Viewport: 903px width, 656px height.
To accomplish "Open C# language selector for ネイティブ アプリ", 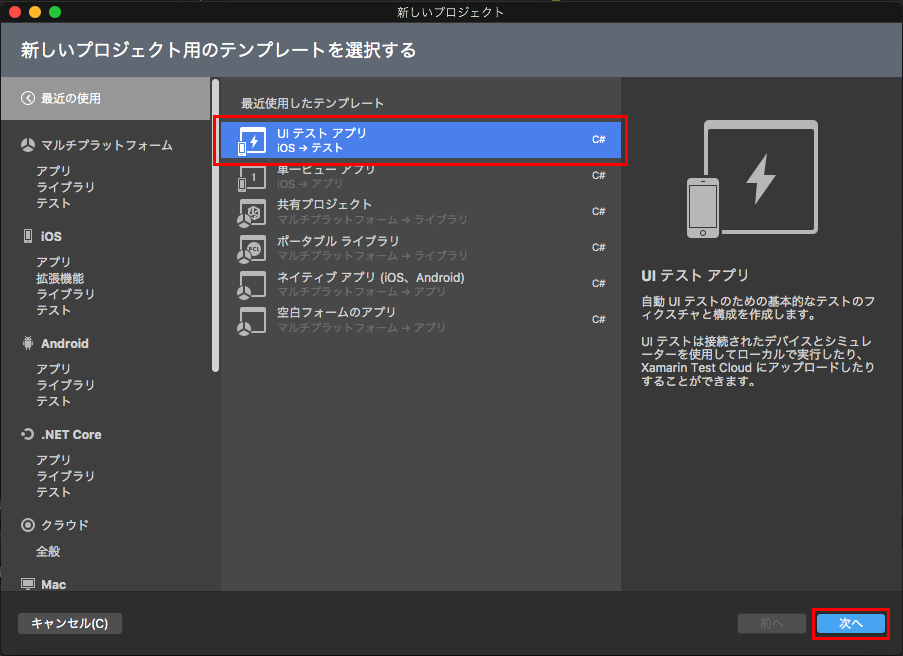I will (598, 283).
